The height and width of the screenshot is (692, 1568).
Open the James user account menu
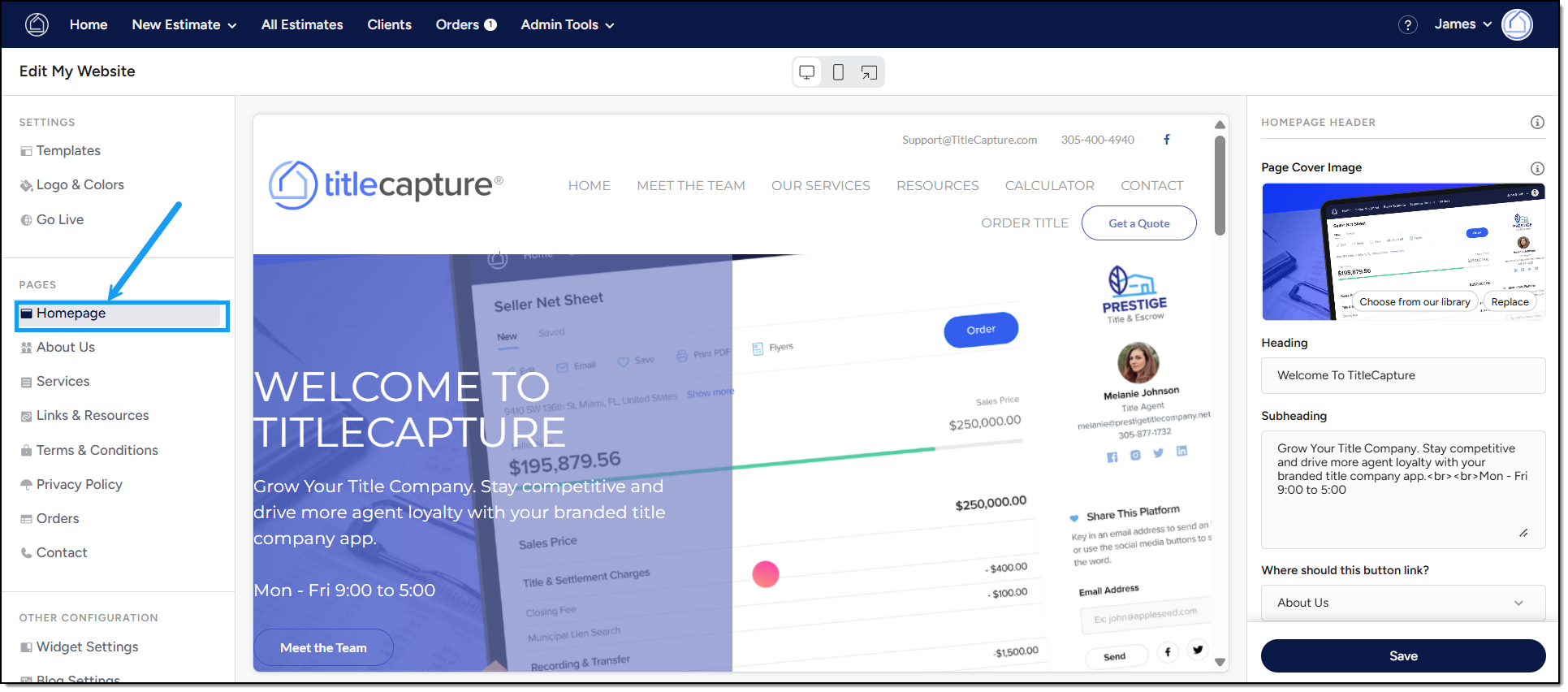pos(1463,24)
